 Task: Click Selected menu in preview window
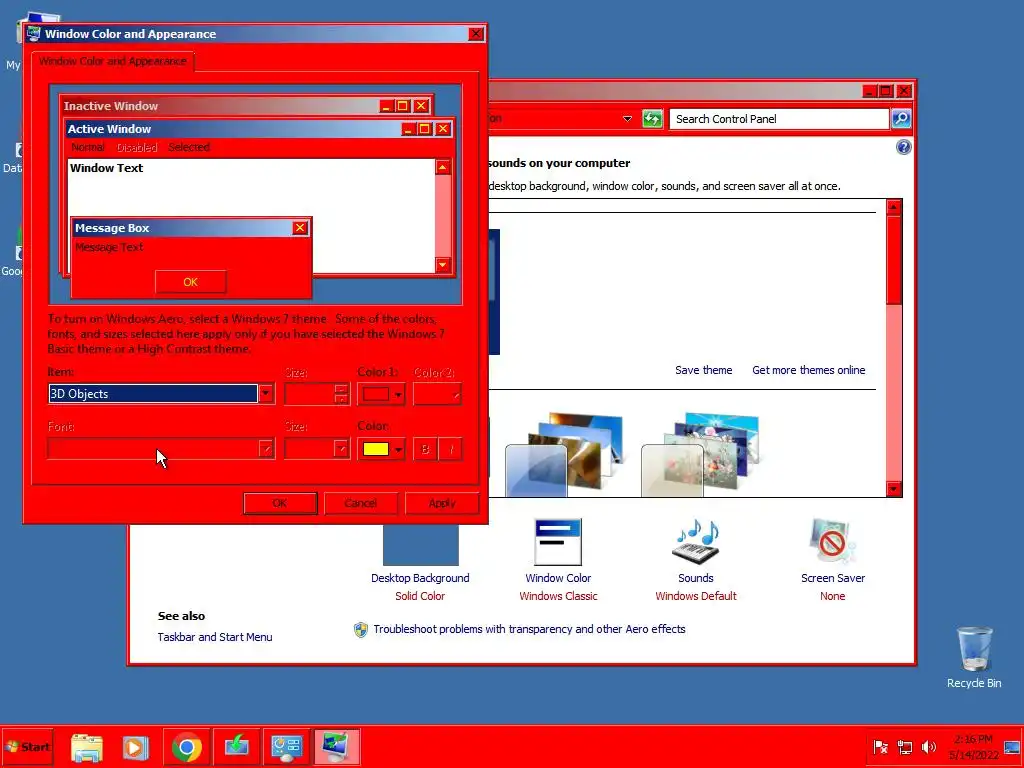[x=189, y=147]
